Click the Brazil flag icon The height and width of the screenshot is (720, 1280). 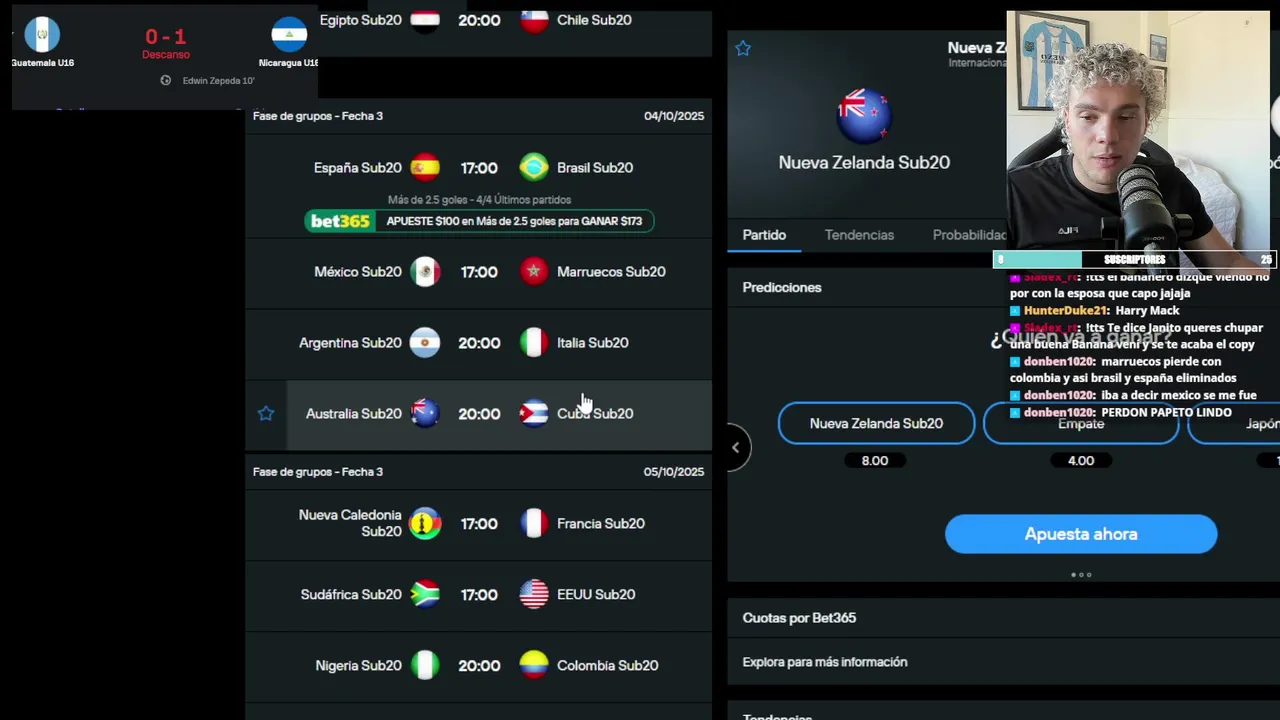coord(534,167)
